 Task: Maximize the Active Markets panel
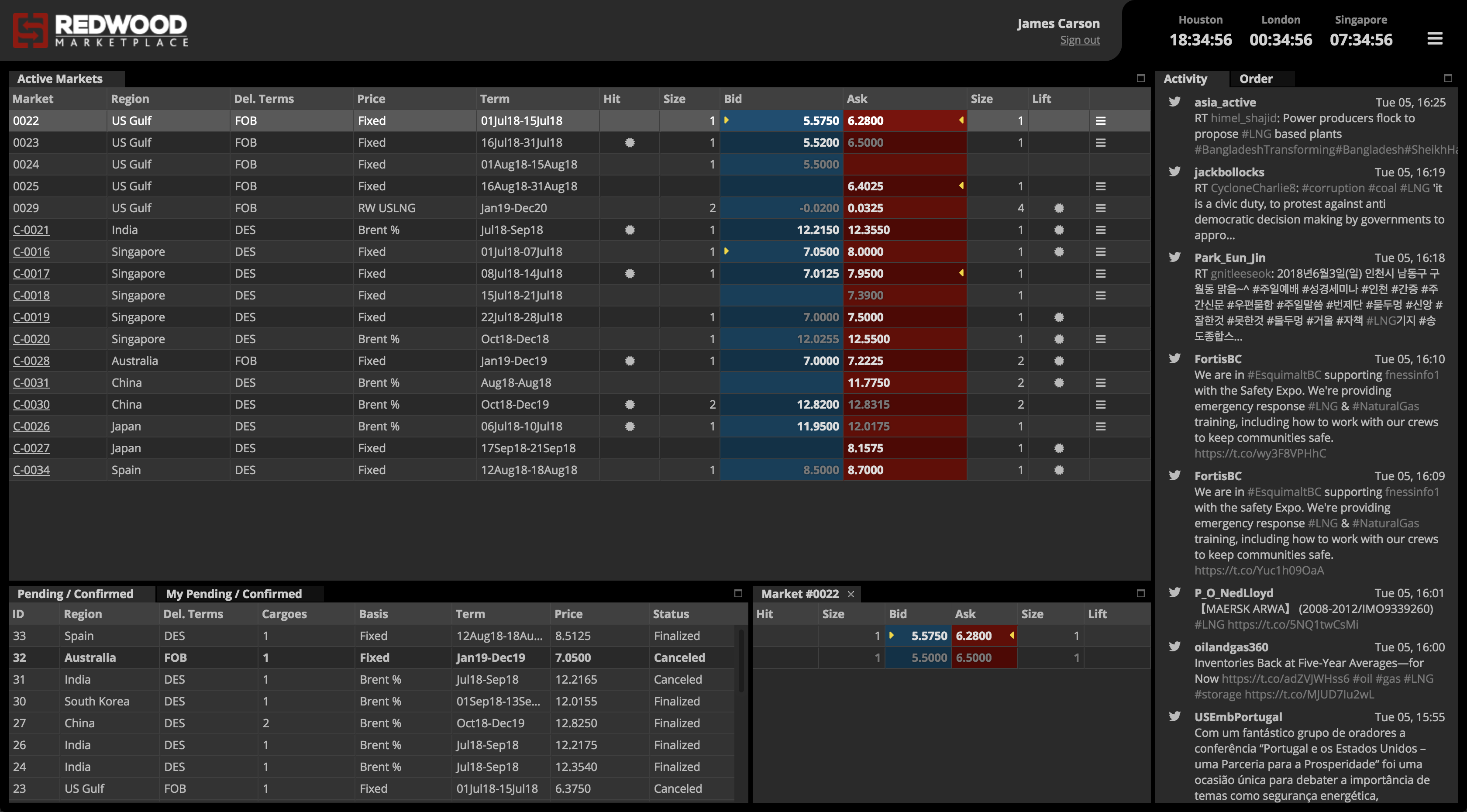(1140, 78)
